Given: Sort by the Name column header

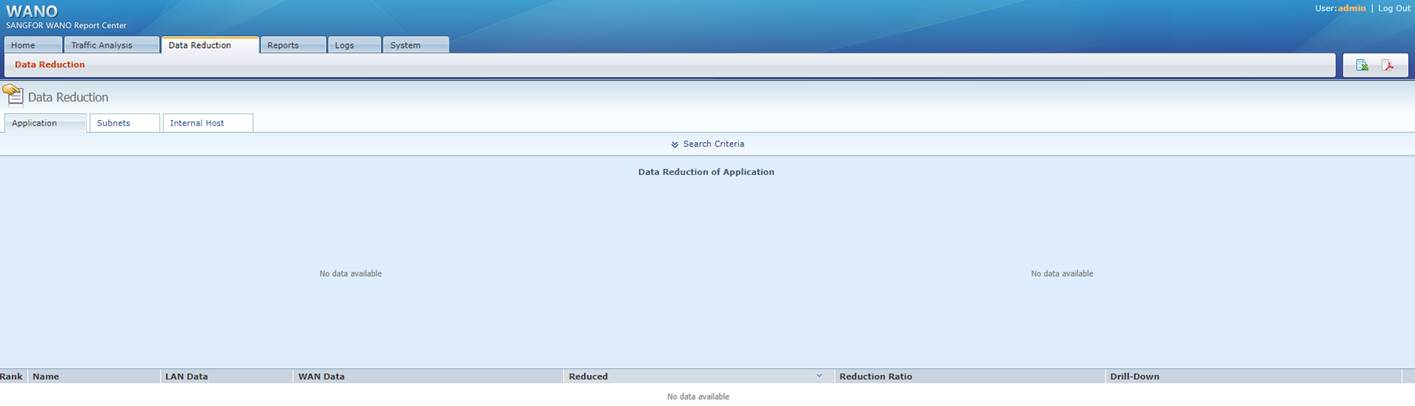Looking at the screenshot, I should click(x=94, y=376).
